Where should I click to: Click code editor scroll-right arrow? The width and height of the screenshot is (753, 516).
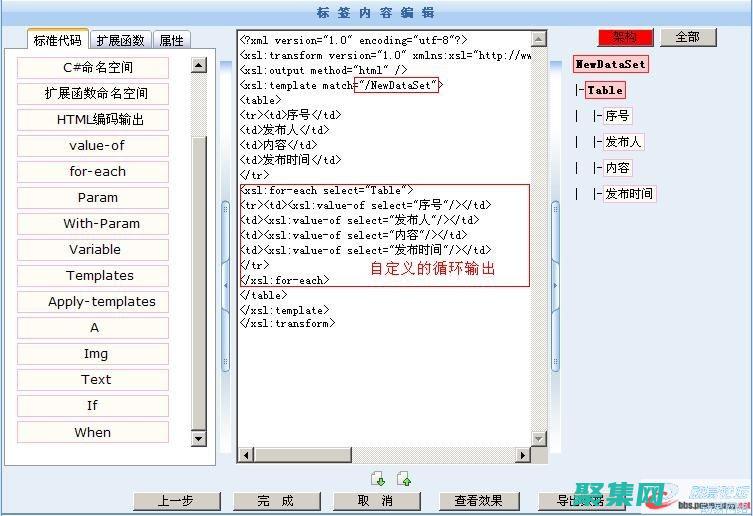point(522,455)
